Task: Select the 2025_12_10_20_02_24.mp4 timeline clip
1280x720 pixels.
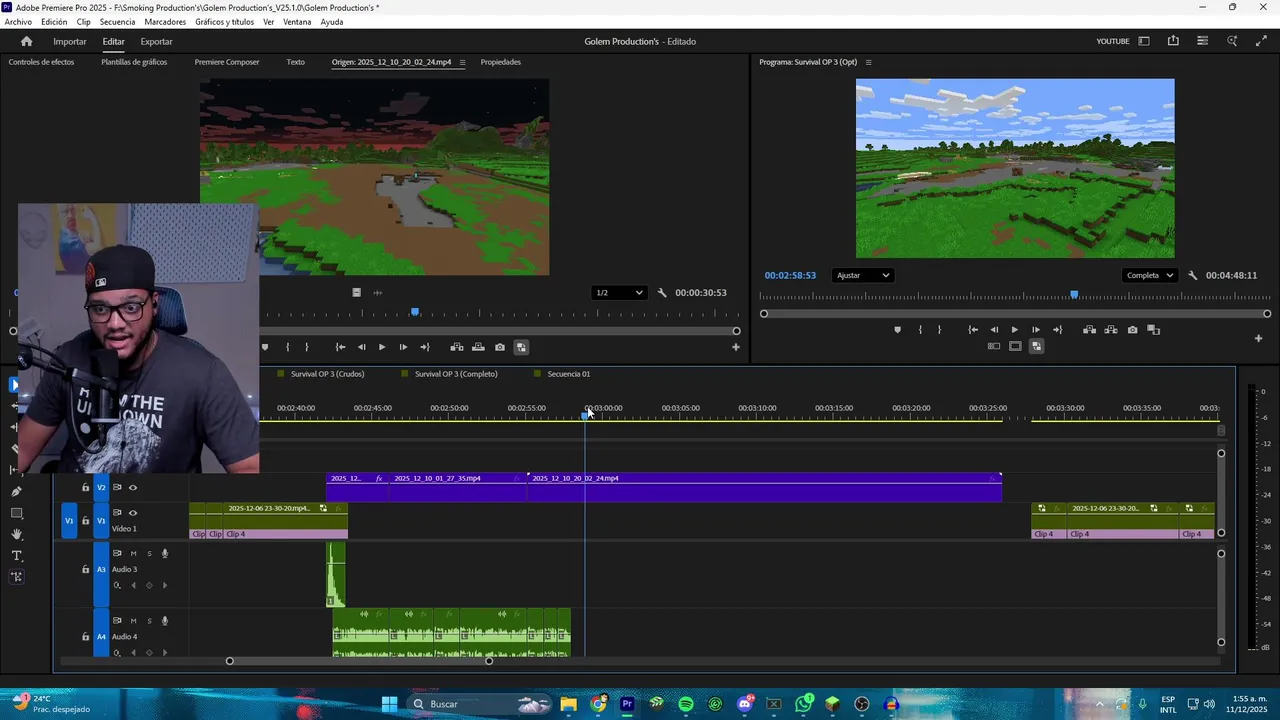Action: [764, 487]
